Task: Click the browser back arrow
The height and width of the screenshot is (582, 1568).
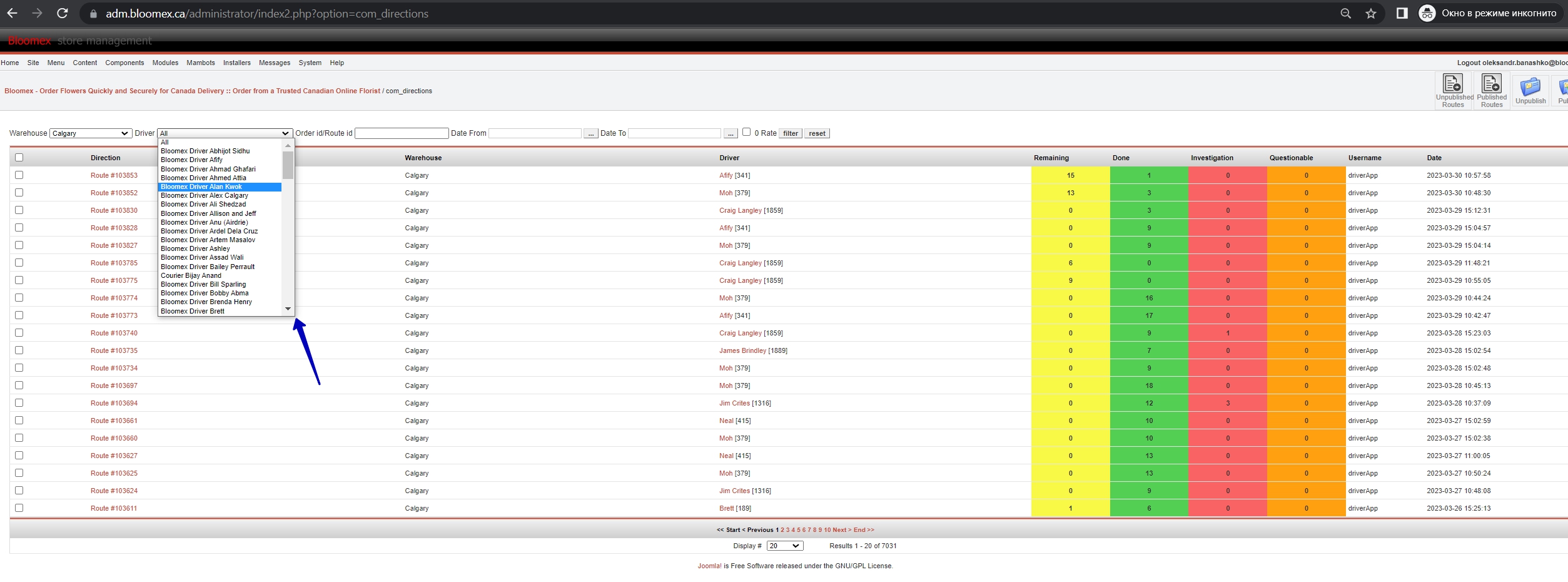Action: (12, 13)
